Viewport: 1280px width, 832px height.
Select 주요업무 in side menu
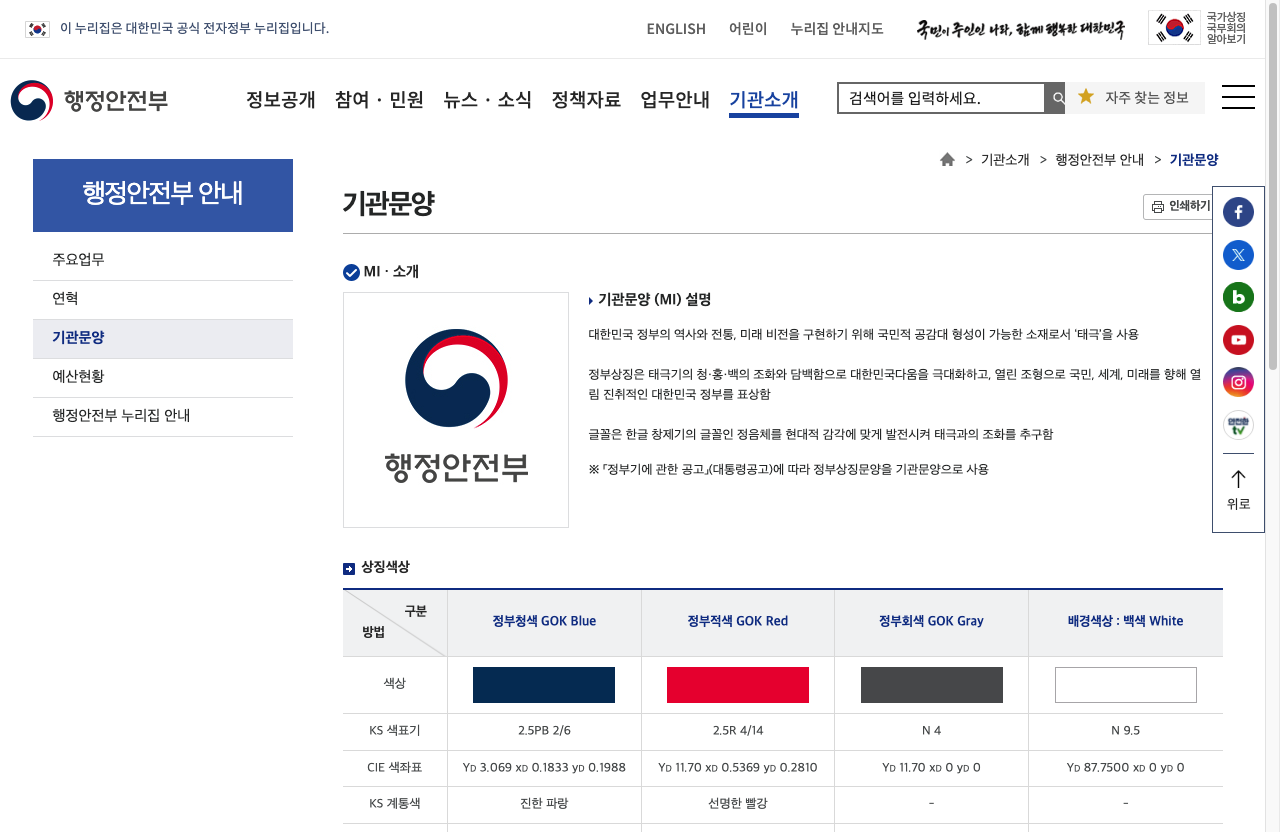click(x=163, y=260)
